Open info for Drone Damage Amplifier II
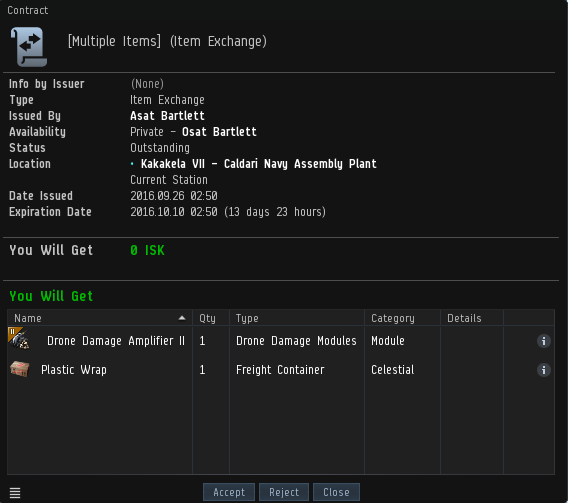 [543, 341]
